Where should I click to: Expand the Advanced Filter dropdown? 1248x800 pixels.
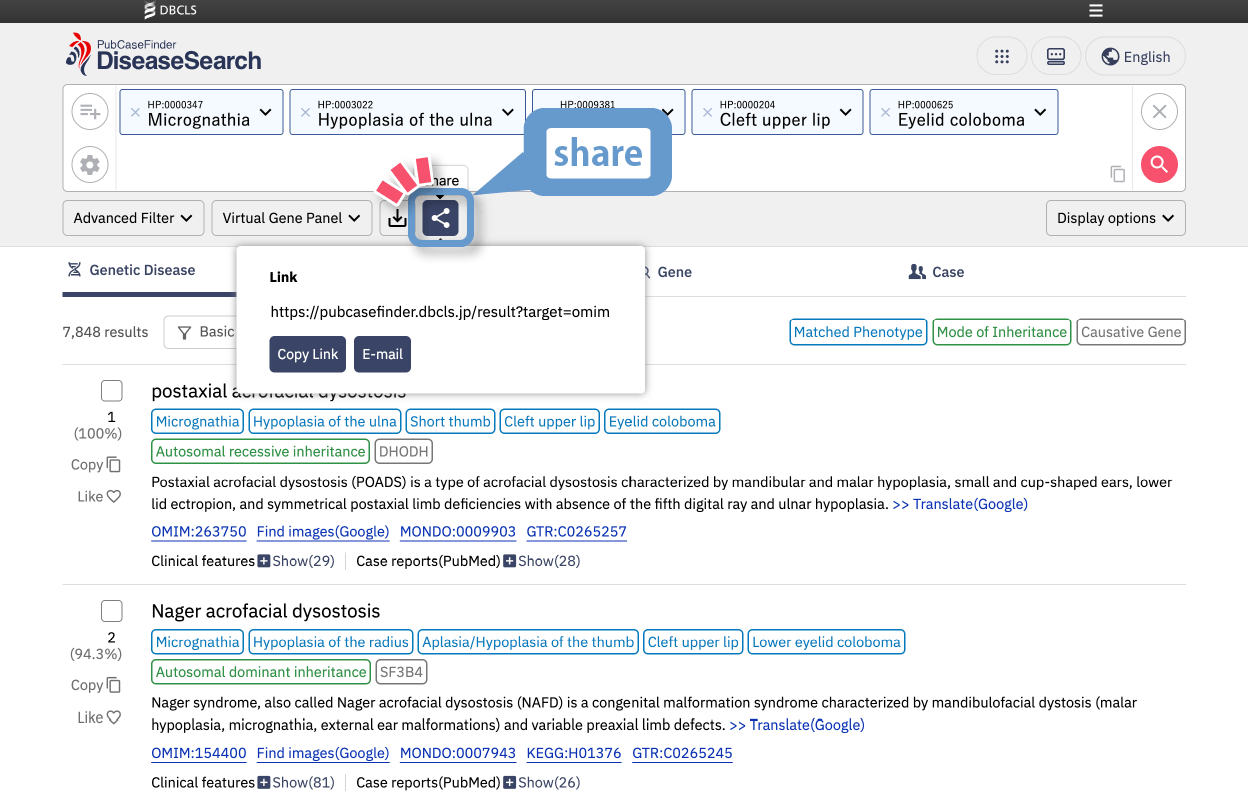point(133,218)
